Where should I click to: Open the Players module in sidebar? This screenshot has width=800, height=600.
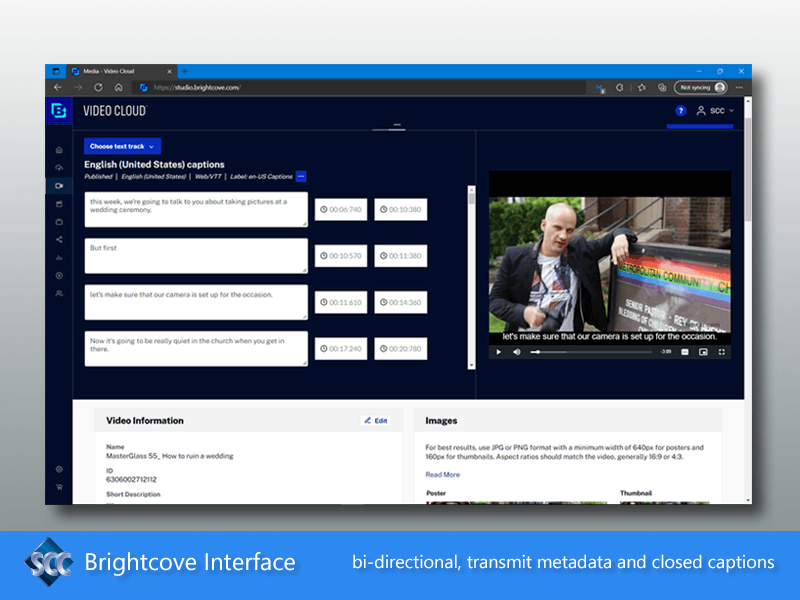59,204
